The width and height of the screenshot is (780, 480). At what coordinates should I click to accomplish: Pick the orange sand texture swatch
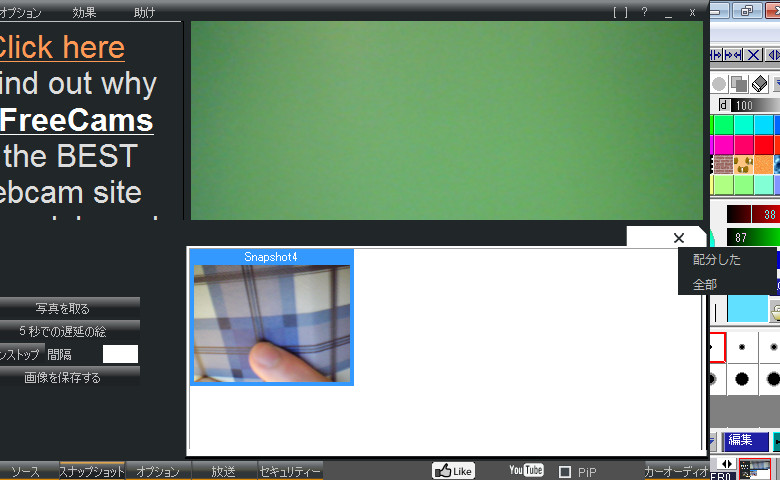pyautogui.click(x=764, y=165)
